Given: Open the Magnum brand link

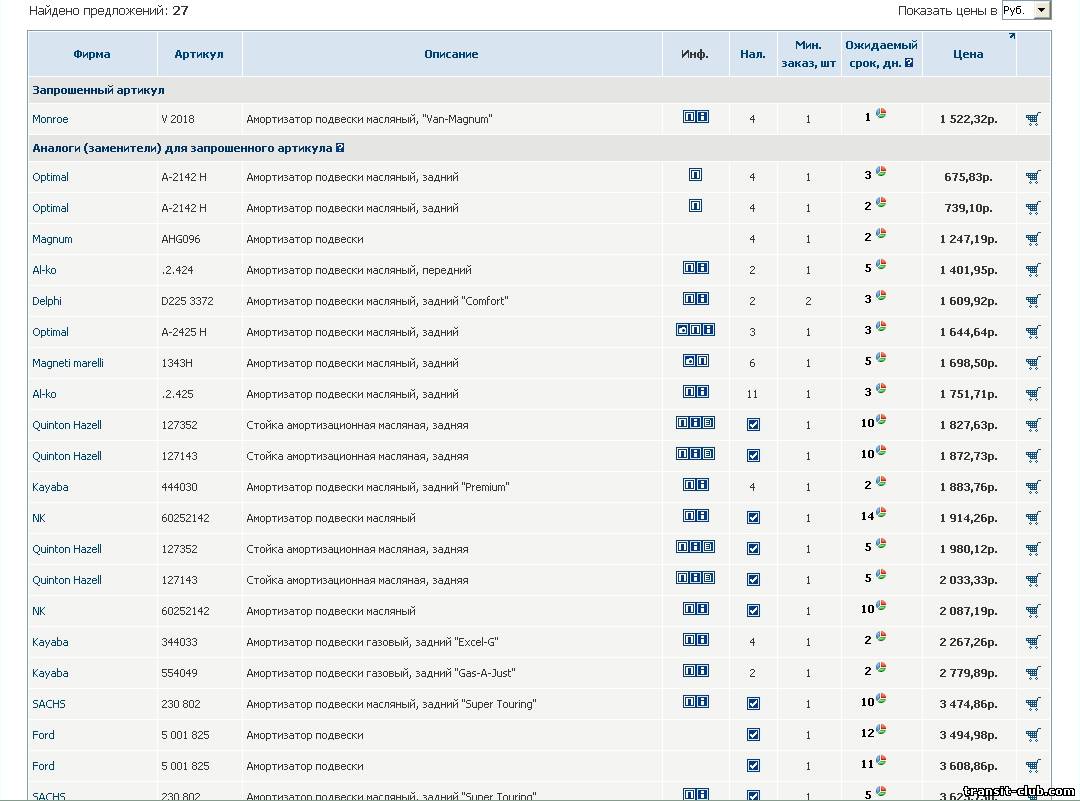Looking at the screenshot, I should coord(52,239).
